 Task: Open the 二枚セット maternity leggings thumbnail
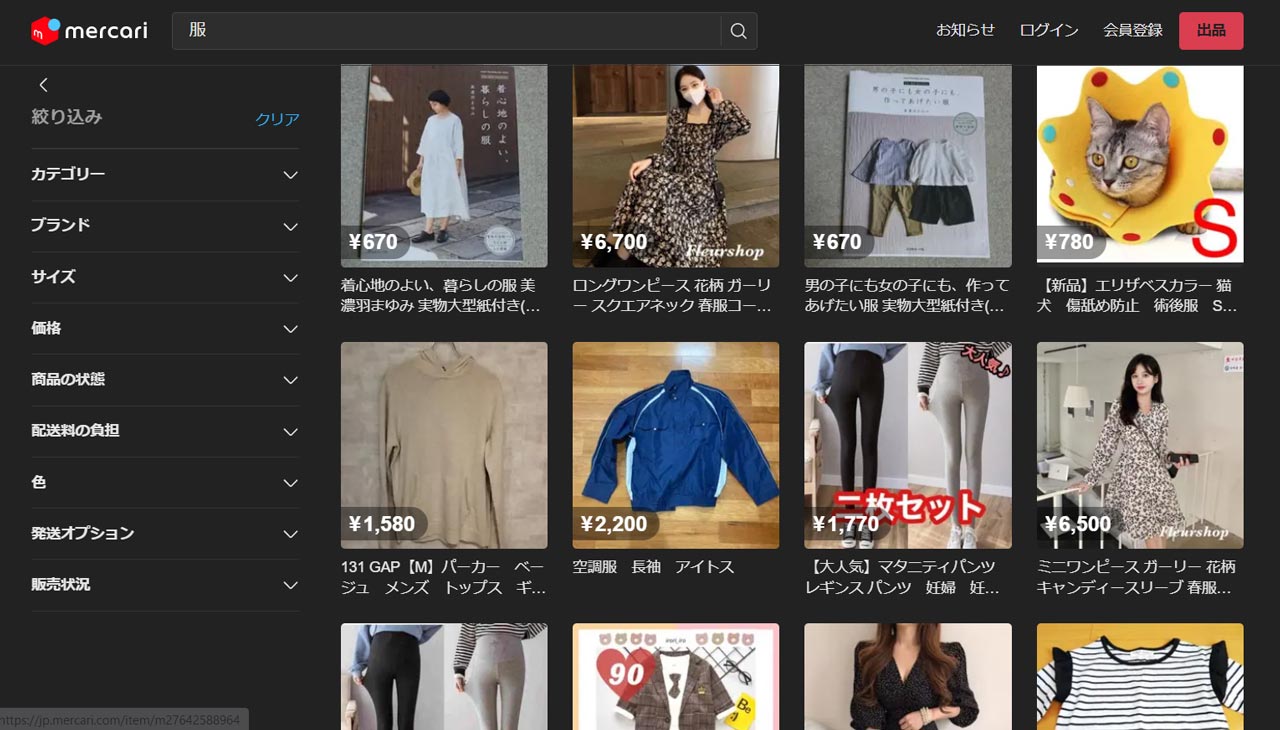(908, 445)
